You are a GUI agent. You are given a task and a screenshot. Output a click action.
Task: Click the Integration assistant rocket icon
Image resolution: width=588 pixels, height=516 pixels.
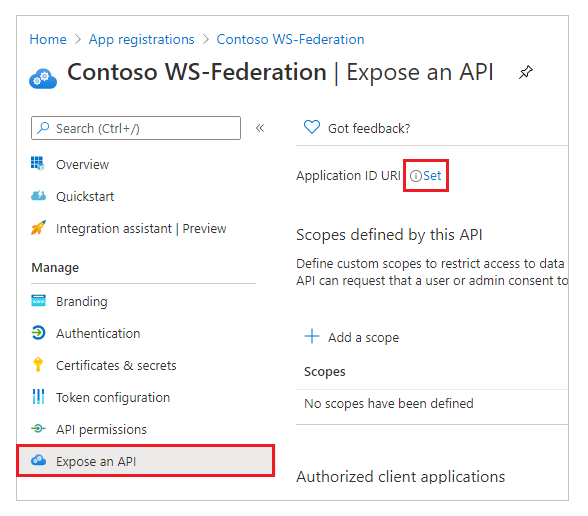[x=38, y=228]
